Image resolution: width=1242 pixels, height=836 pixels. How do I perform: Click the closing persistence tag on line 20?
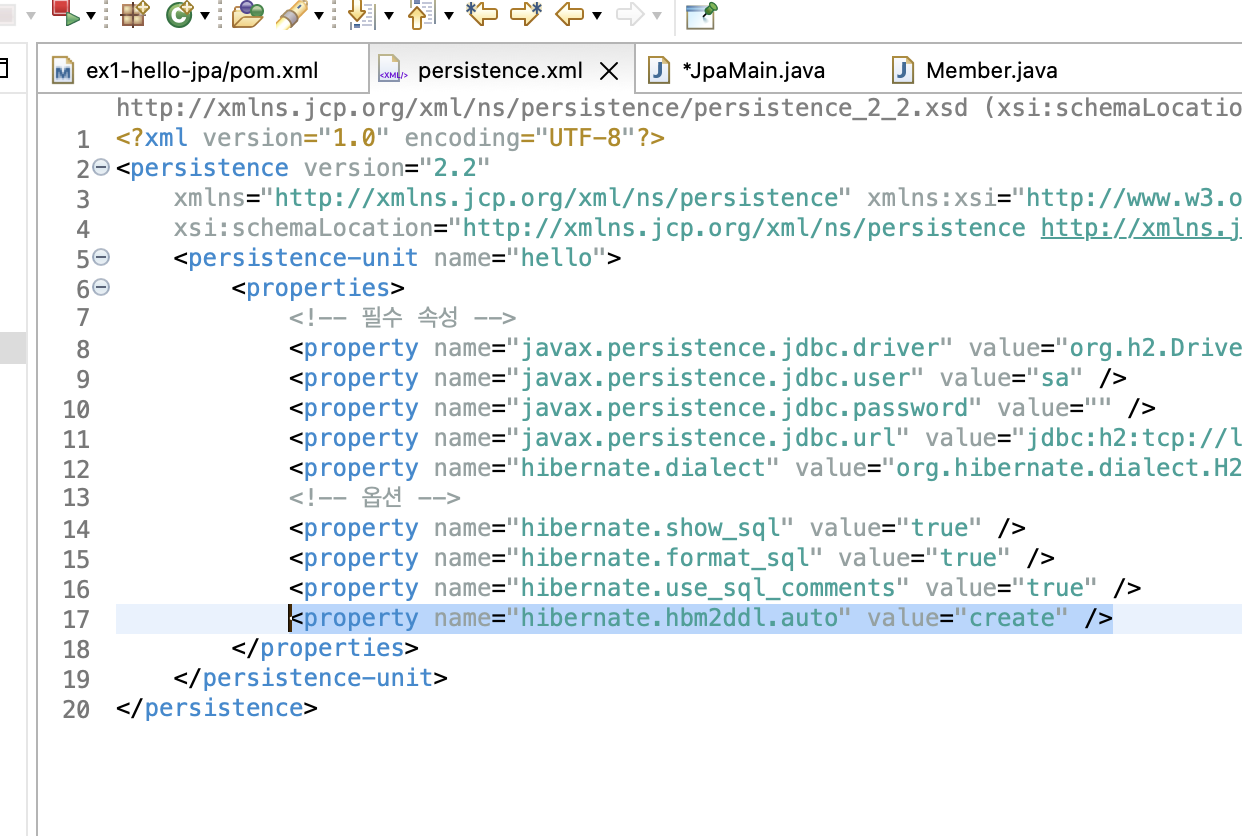click(217, 708)
